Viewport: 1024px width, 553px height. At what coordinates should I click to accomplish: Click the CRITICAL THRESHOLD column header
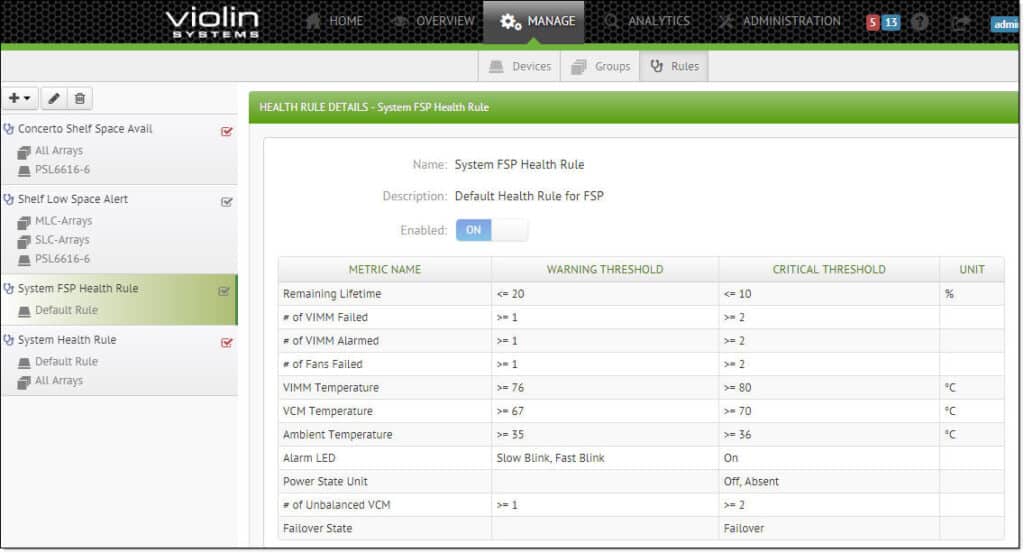point(829,270)
